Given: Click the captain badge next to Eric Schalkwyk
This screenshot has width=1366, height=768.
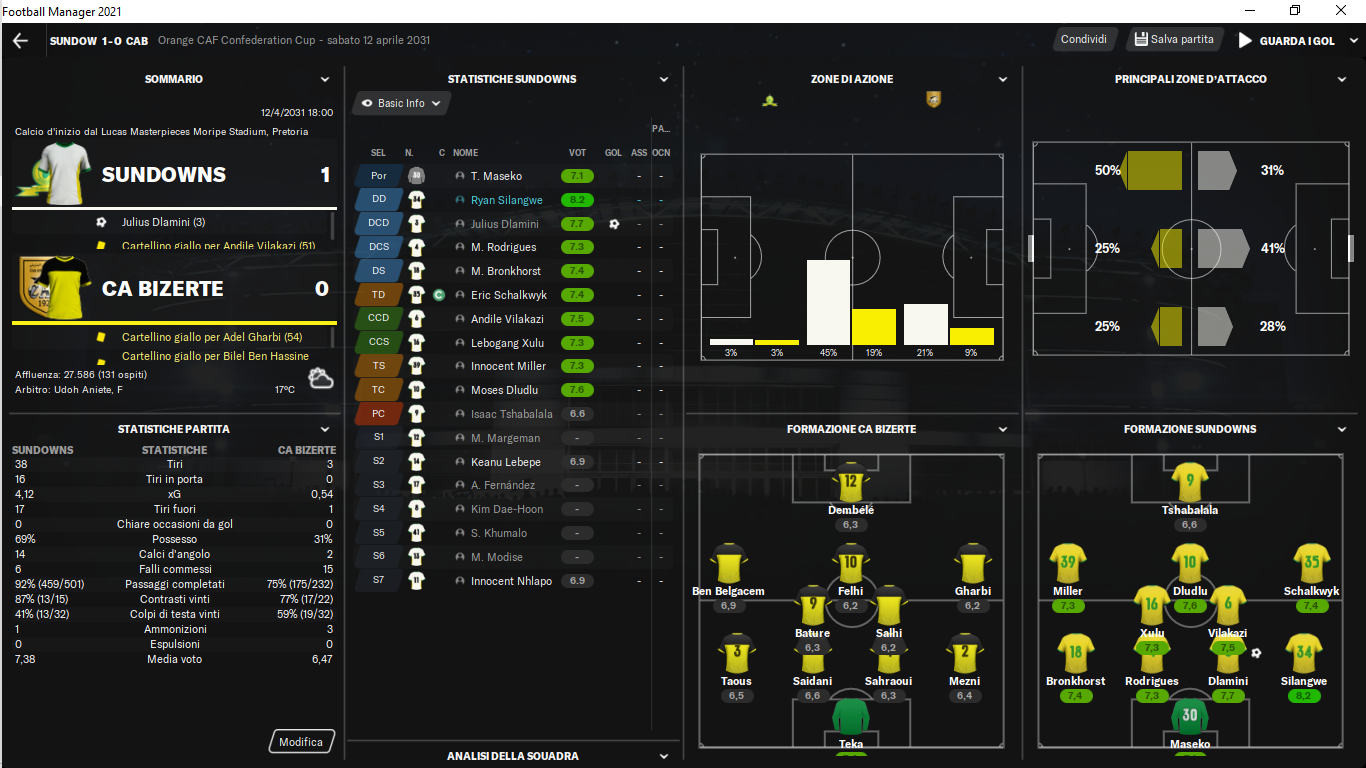Looking at the screenshot, I should point(439,295).
